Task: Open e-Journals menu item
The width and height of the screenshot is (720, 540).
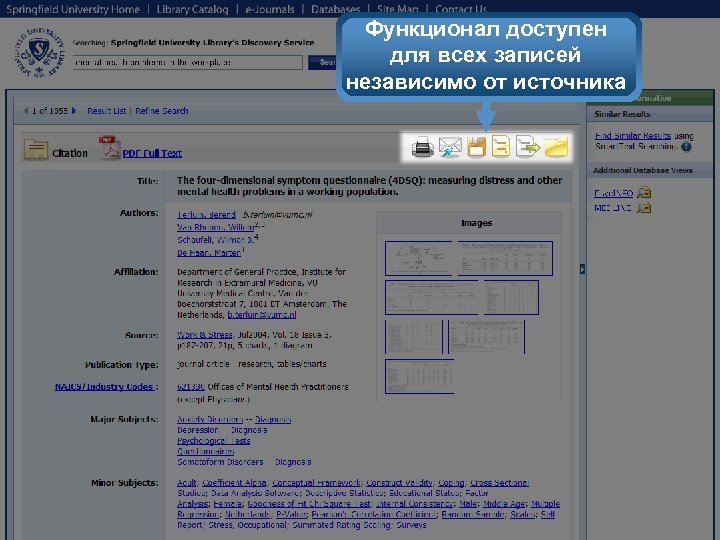Action: click(270, 9)
